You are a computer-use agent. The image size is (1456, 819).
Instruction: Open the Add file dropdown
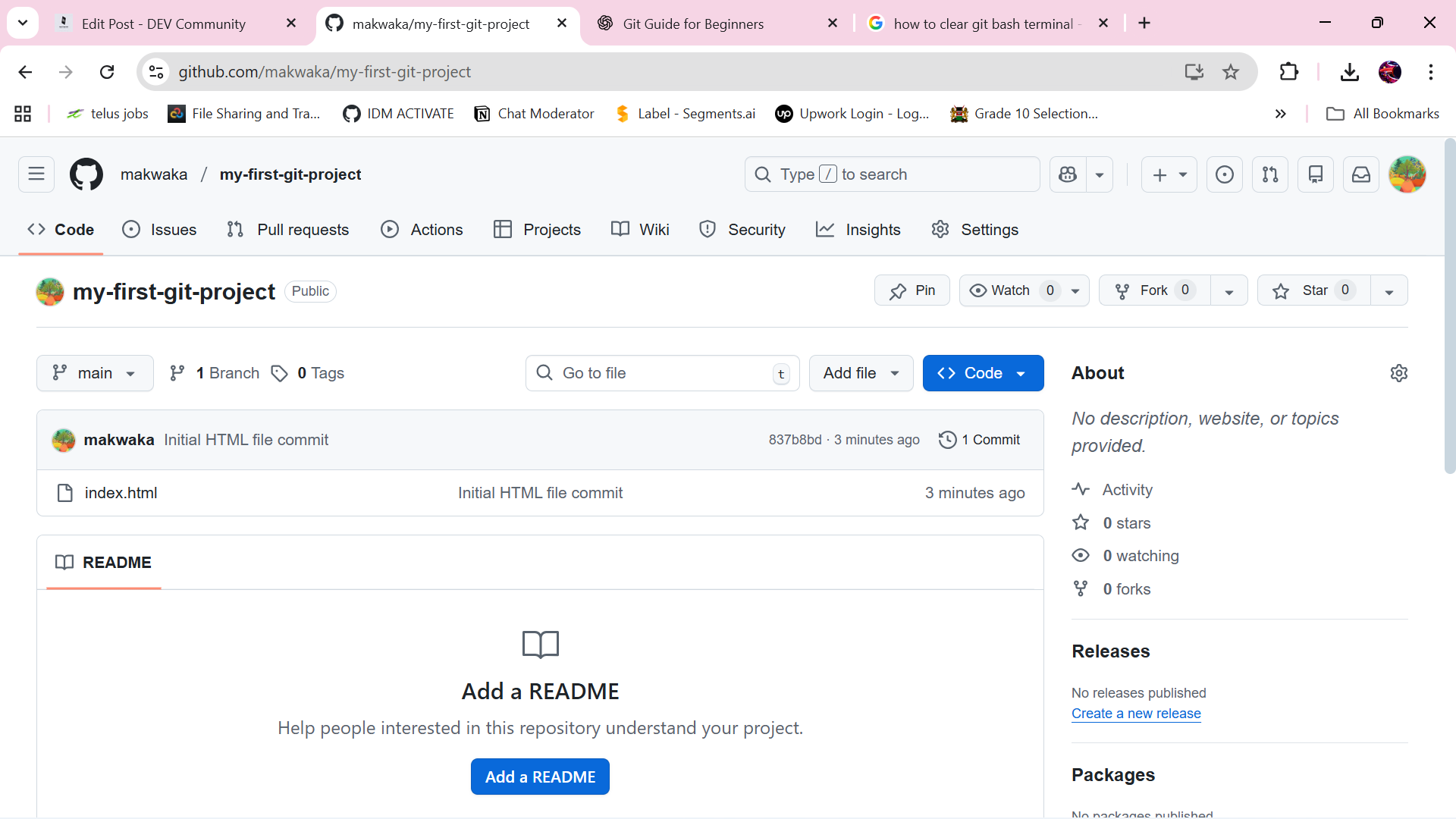point(861,373)
